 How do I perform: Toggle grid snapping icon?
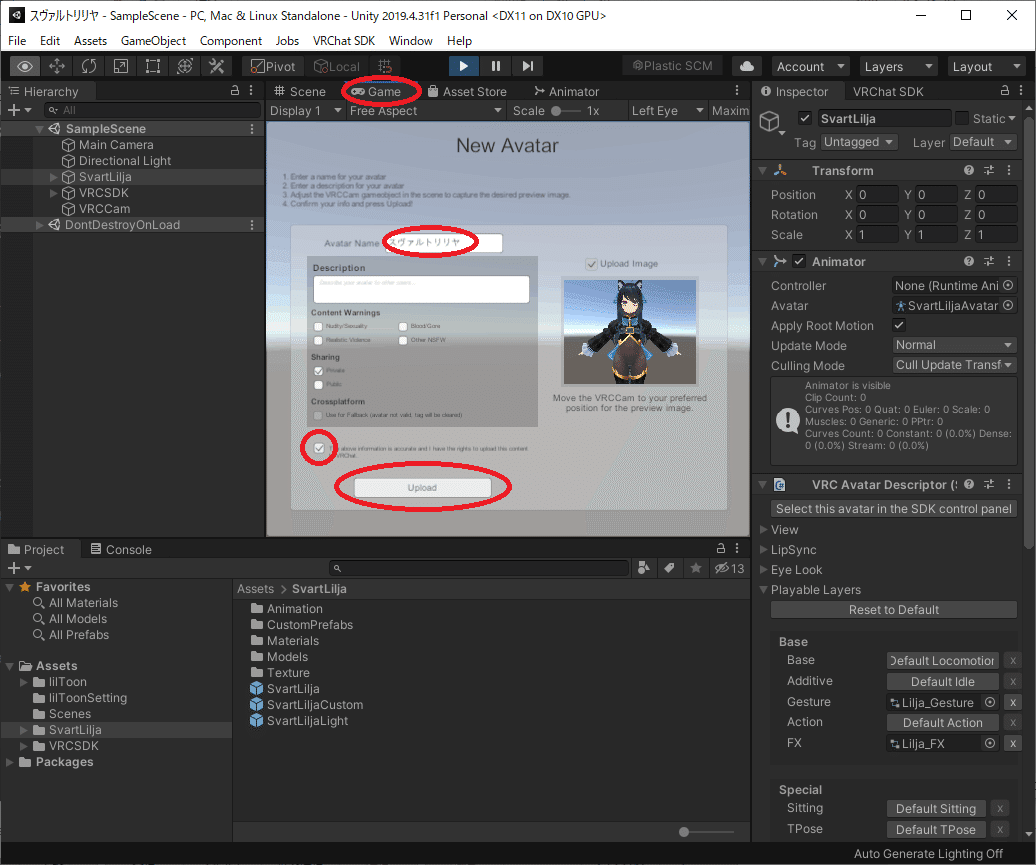pyautogui.click(x=385, y=66)
